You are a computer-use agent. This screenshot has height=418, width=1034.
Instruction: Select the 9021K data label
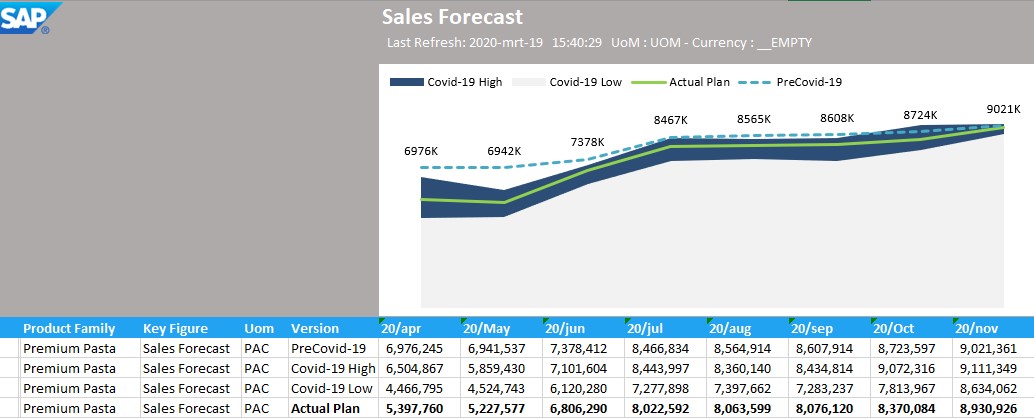[x=1003, y=109]
